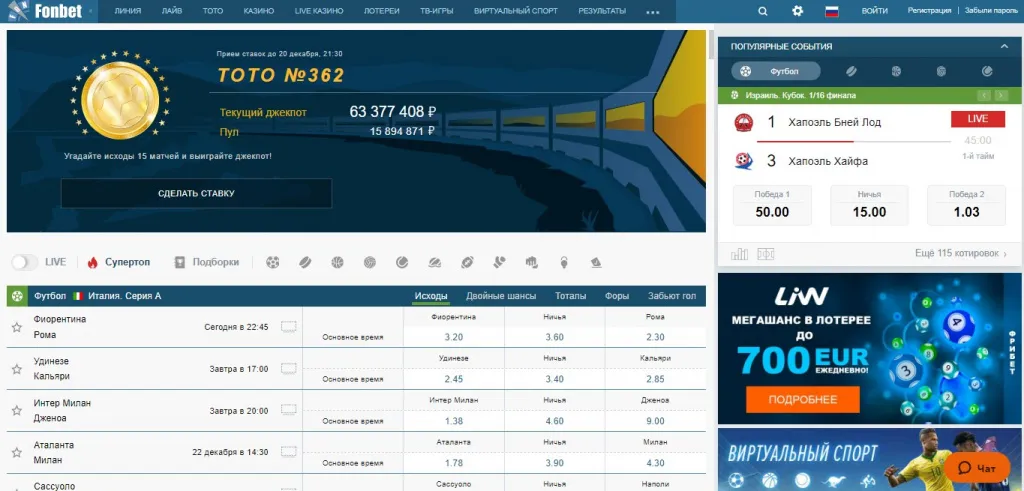
Task: Click the tennis icon in Popular Events
Action: (x=987, y=71)
